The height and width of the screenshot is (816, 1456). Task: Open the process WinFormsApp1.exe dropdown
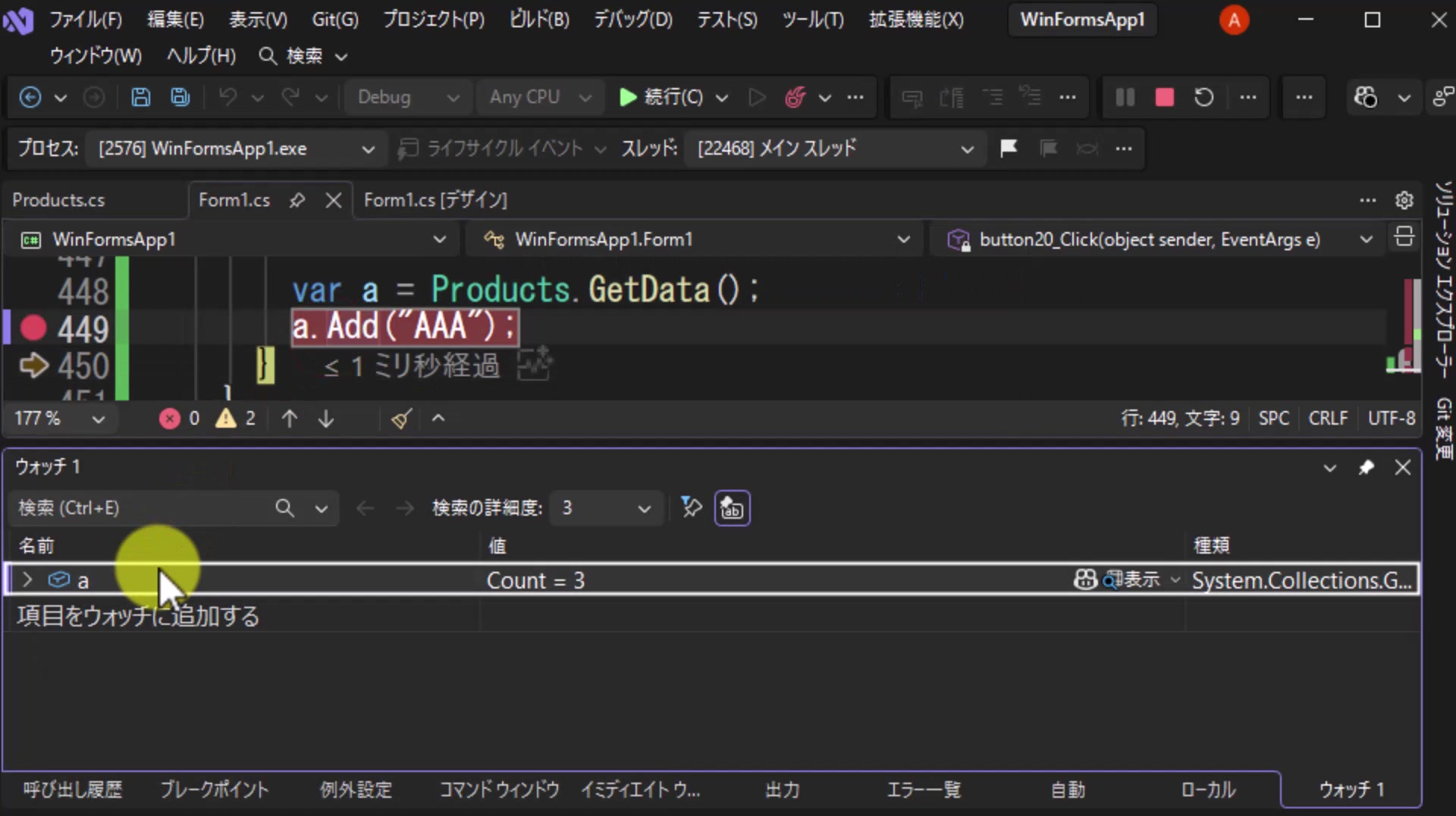[x=235, y=149]
